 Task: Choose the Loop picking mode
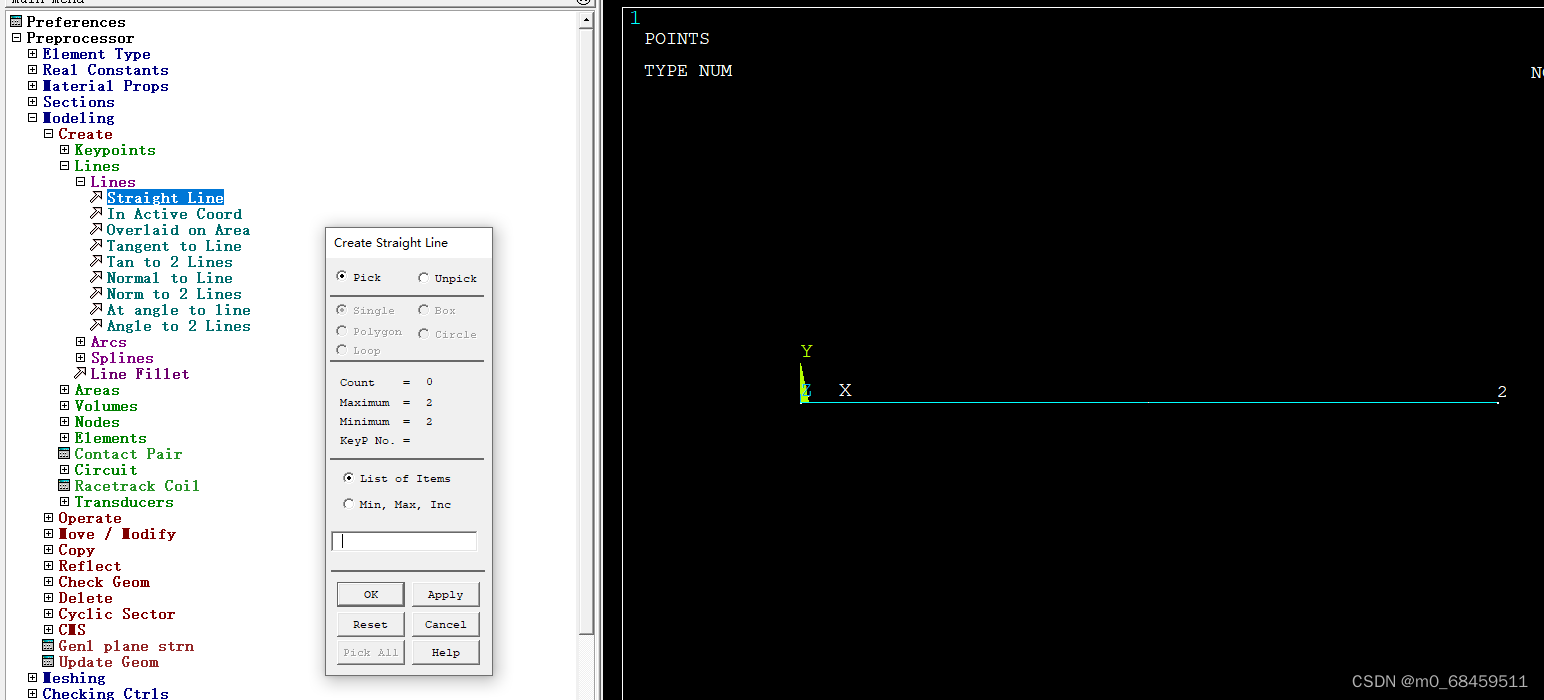[x=343, y=350]
